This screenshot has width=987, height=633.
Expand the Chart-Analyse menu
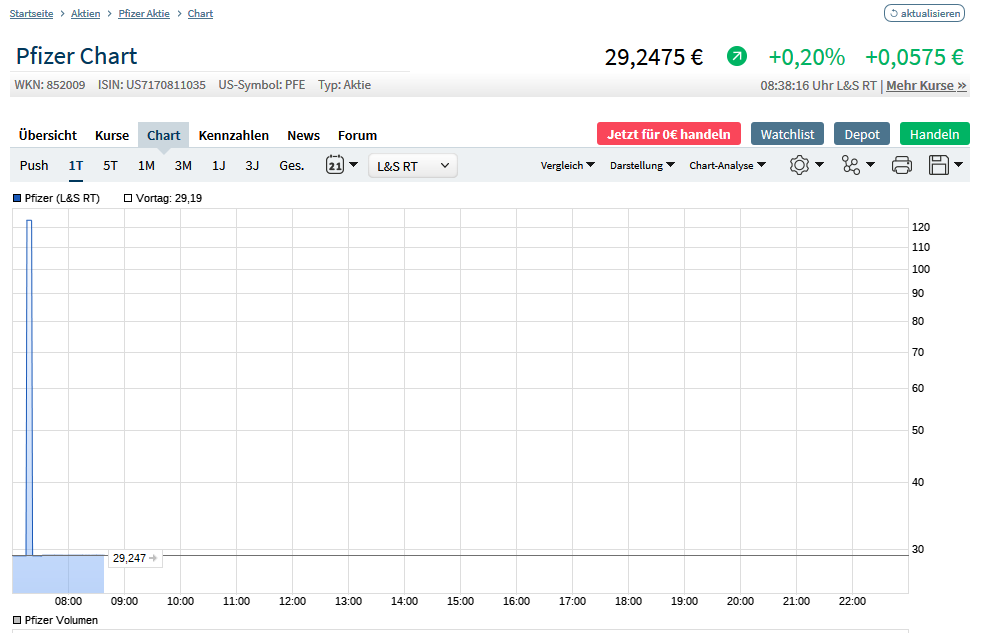click(x=727, y=165)
